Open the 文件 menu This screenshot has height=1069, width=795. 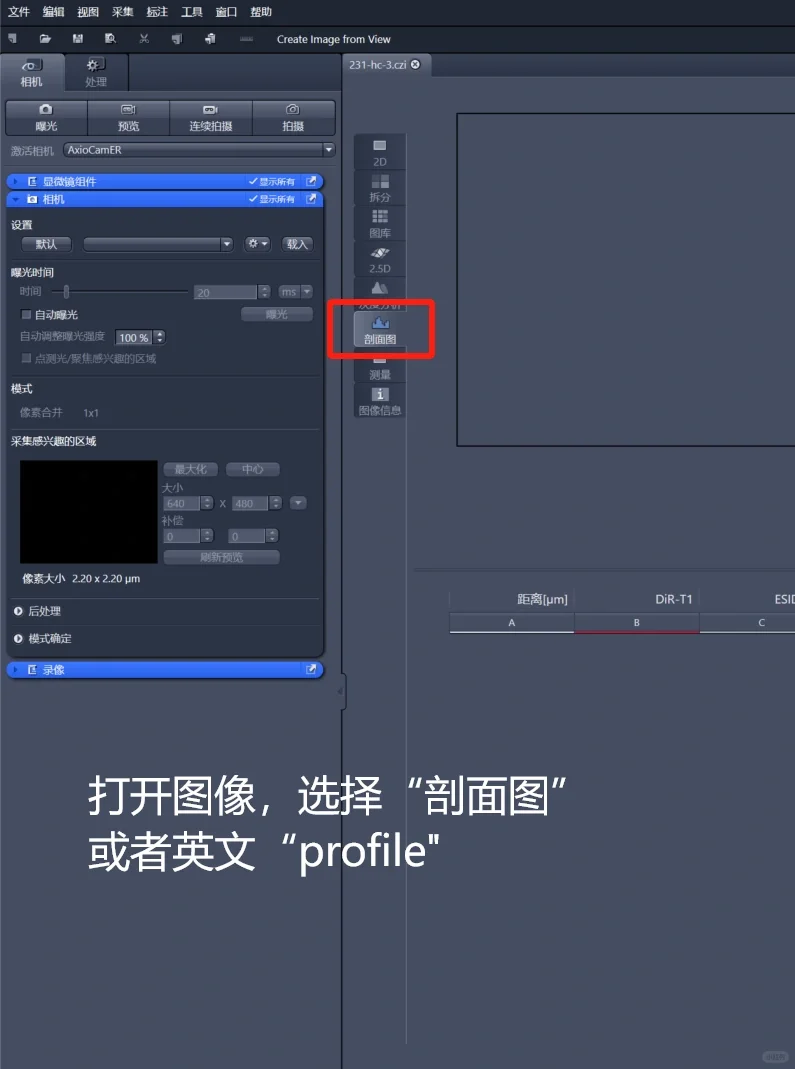click(18, 12)
